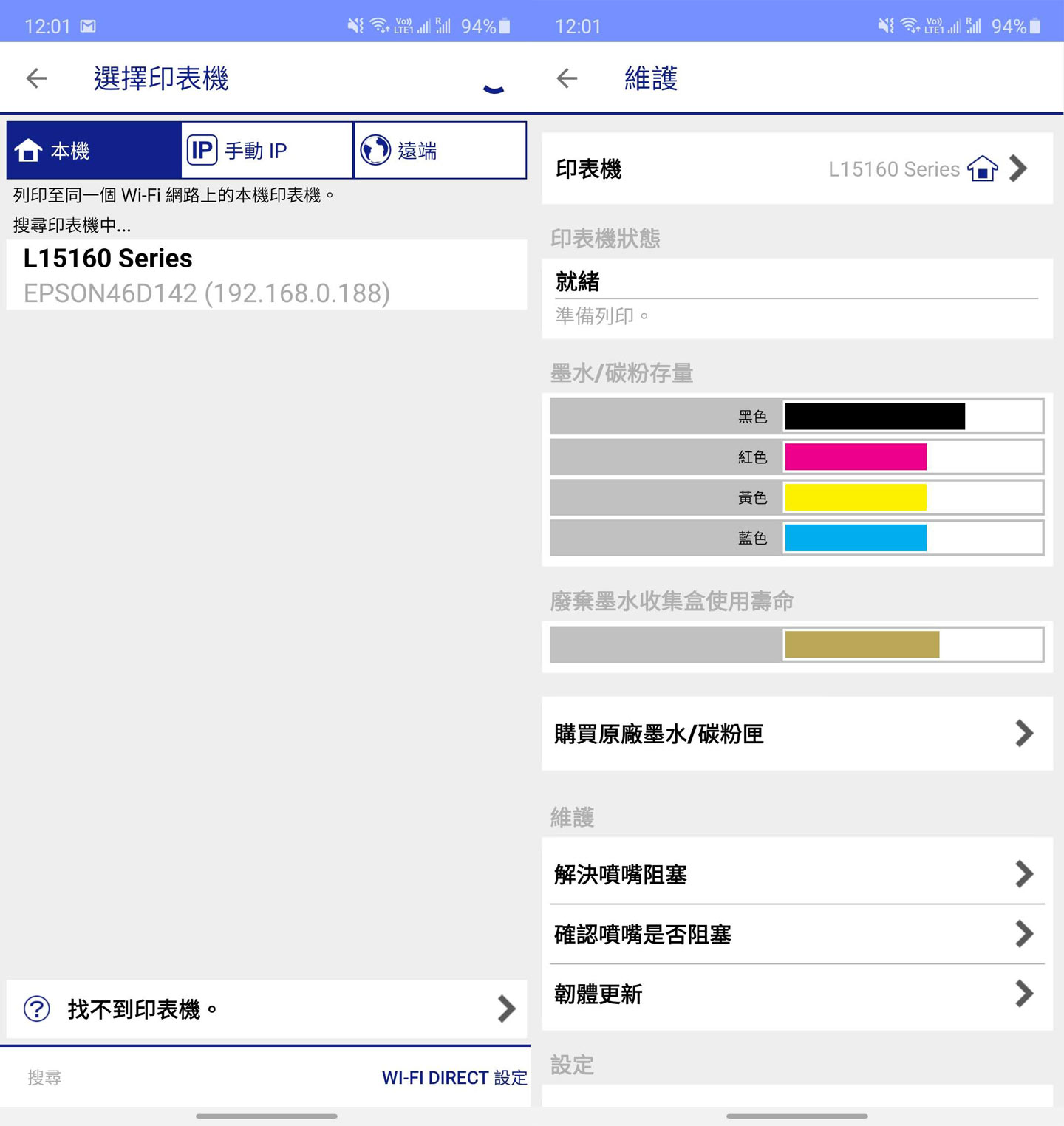Tap back arrow on 選擇印表機 screen
The image size is (1064, 1126).
click(x=35, y=78)
